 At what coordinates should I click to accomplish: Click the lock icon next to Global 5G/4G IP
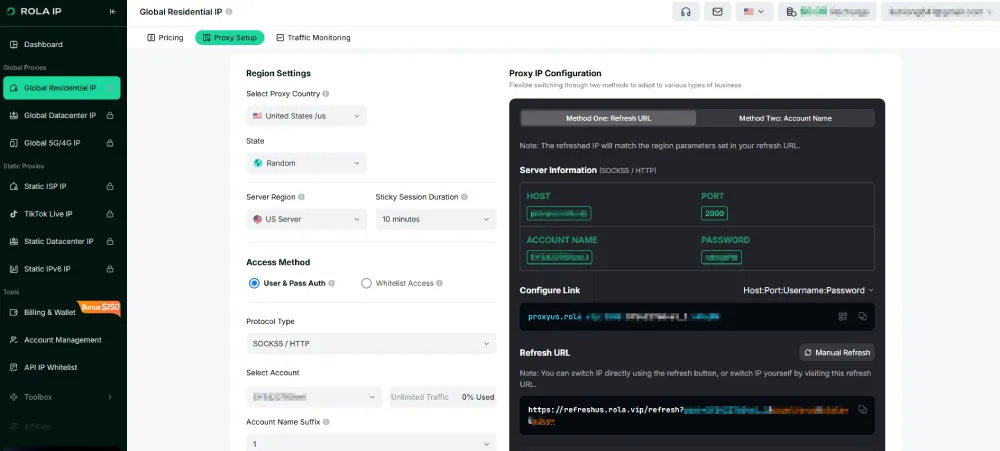click(110, 143)
